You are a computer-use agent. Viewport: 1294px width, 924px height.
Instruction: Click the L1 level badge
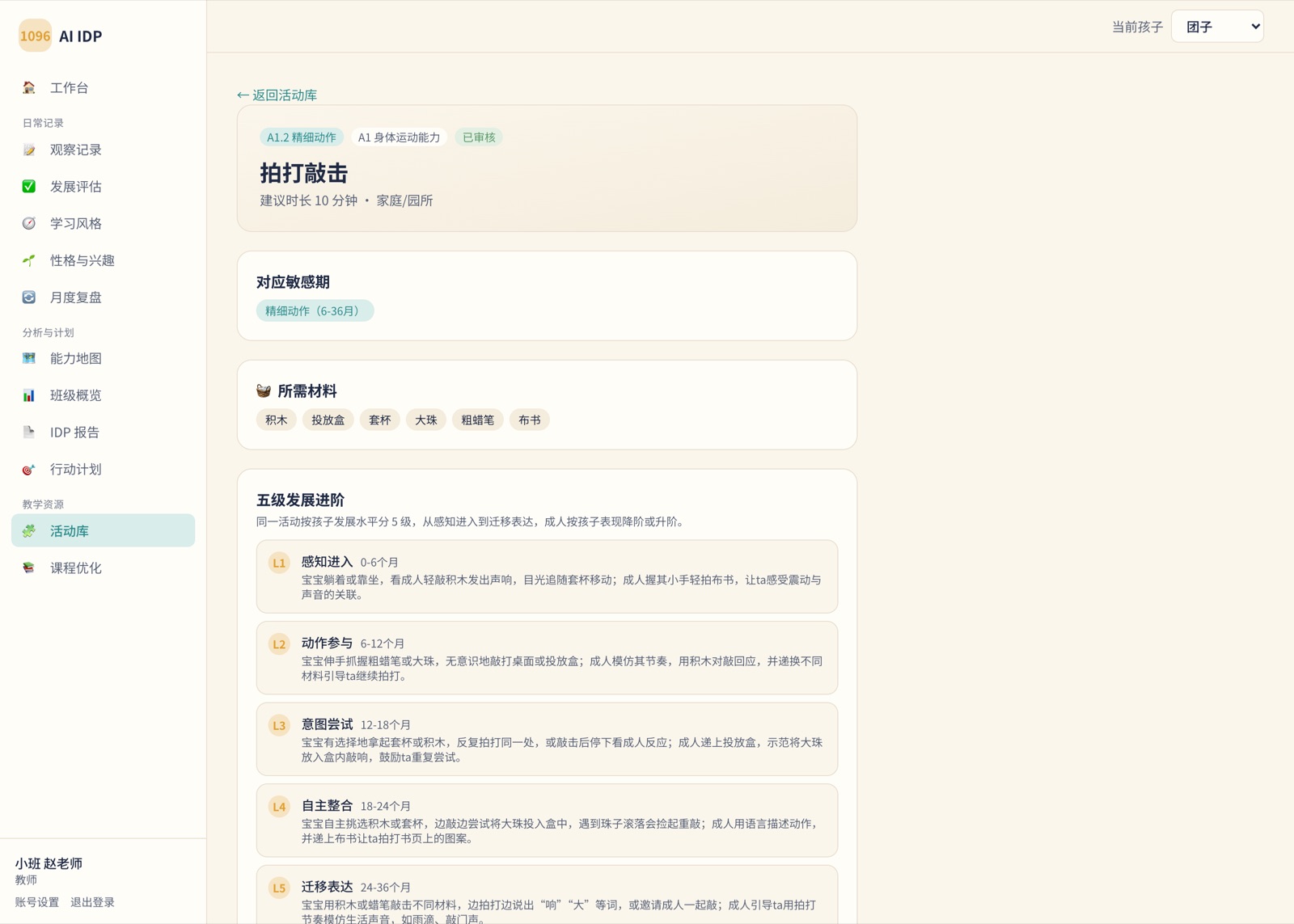(279, 563)
